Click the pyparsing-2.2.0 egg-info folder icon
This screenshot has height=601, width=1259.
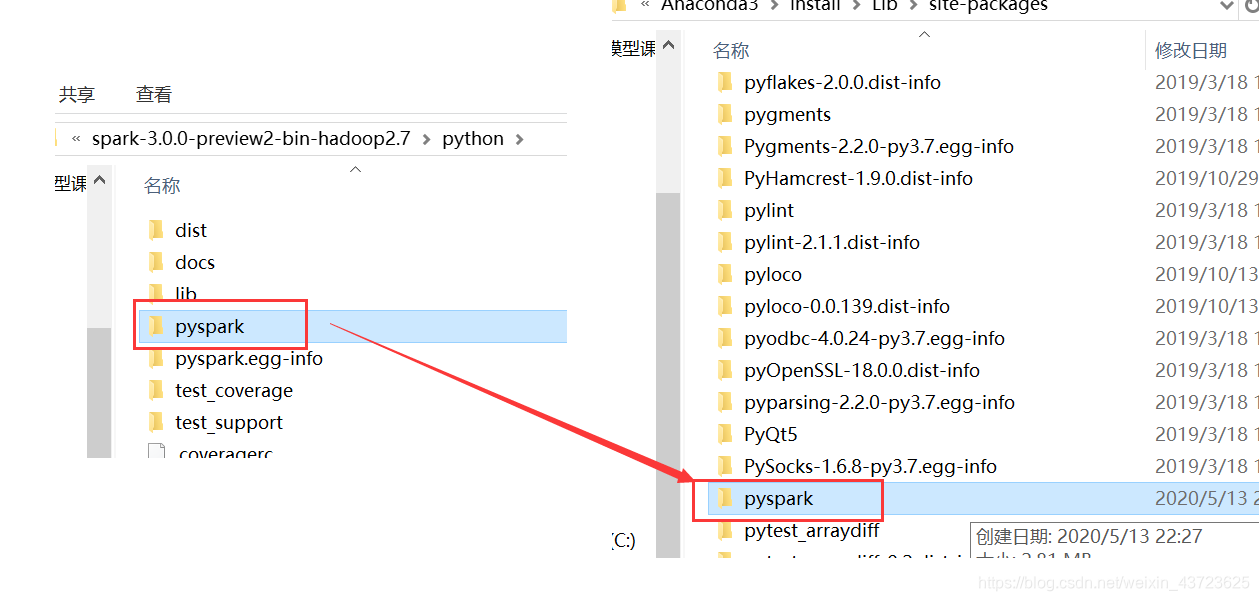726,402
